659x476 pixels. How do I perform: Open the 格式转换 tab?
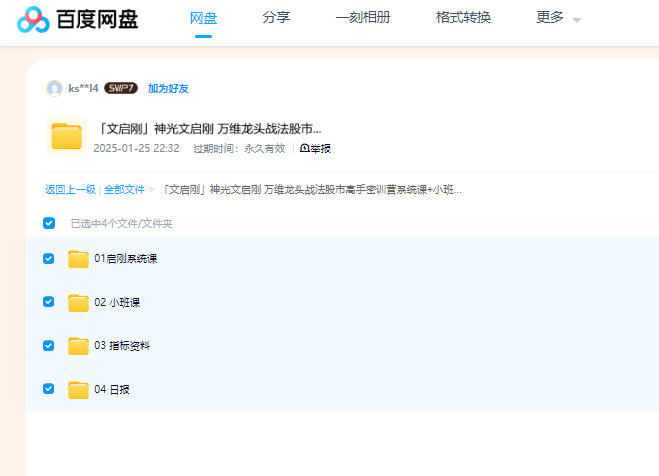click(x=463, y=17)
